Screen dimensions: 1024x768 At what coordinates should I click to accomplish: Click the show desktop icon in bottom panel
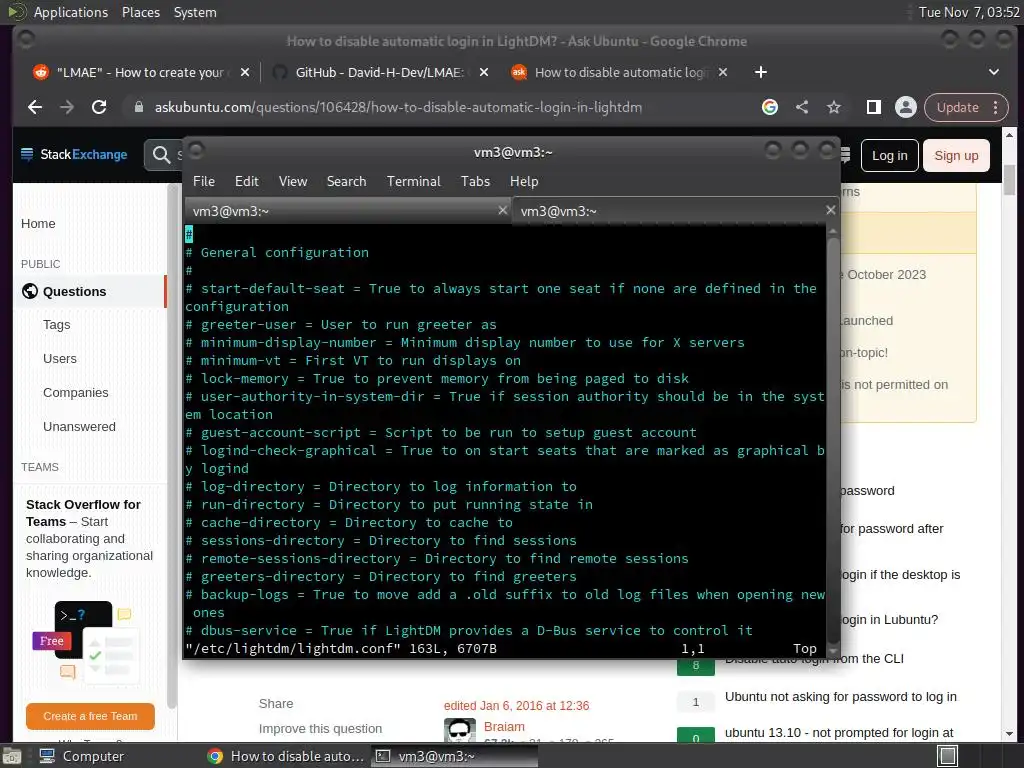[x=11, y=756]
